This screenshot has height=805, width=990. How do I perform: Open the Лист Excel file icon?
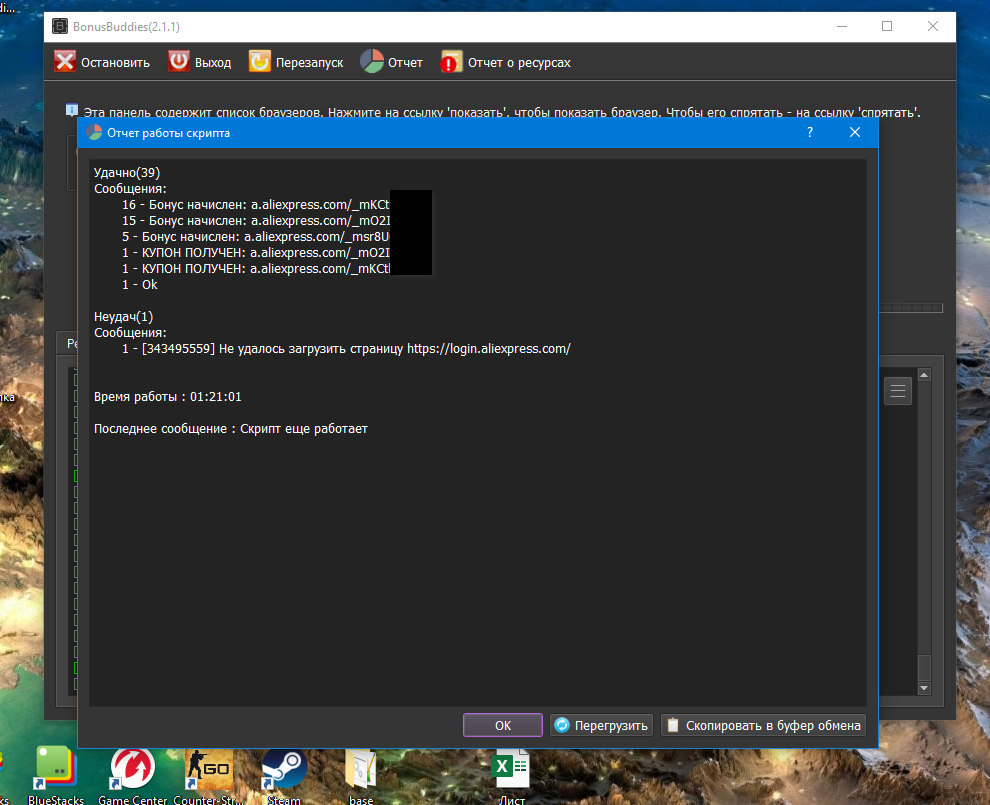coord(511,776)
